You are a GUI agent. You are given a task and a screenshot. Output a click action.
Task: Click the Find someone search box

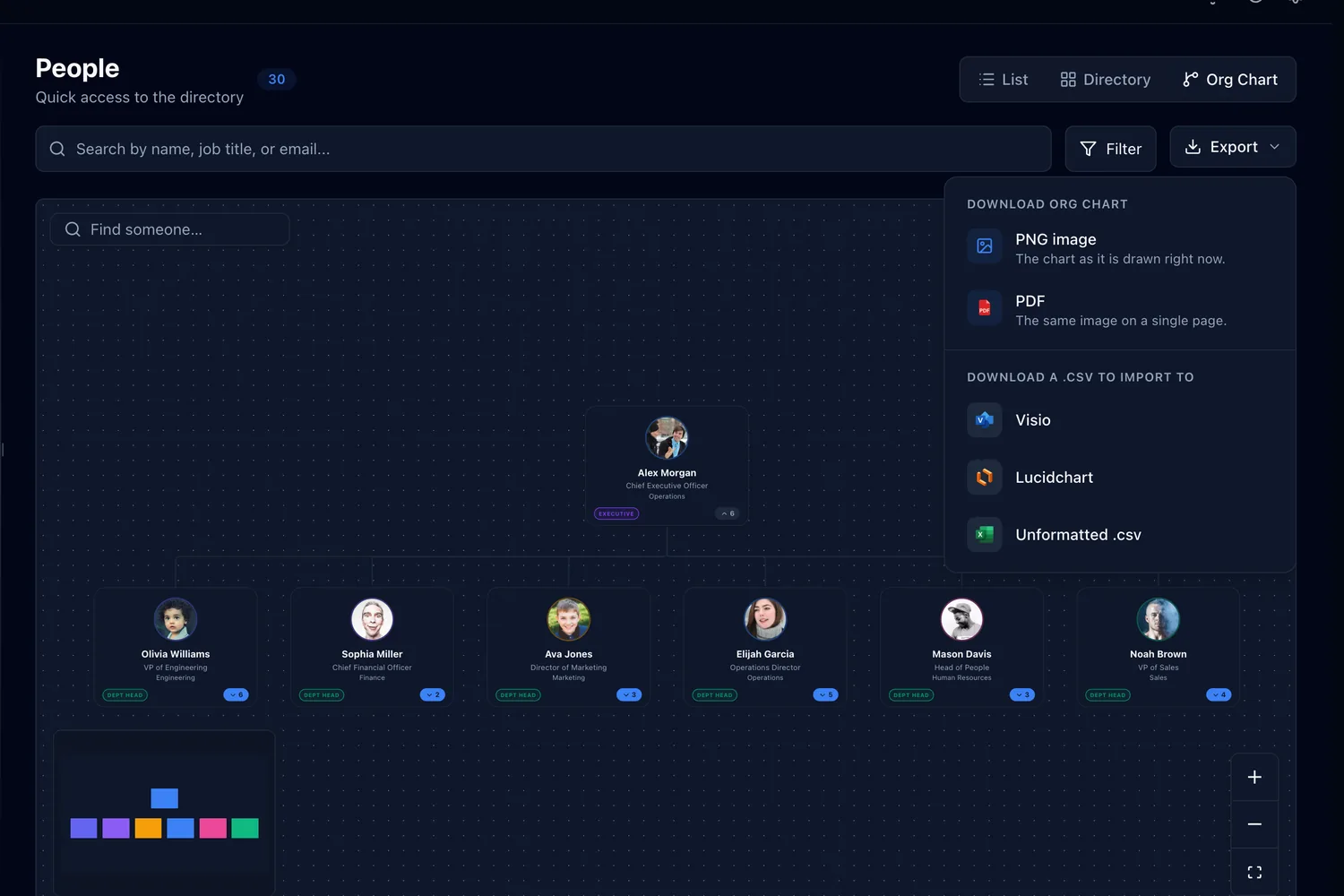click(169, 229)
